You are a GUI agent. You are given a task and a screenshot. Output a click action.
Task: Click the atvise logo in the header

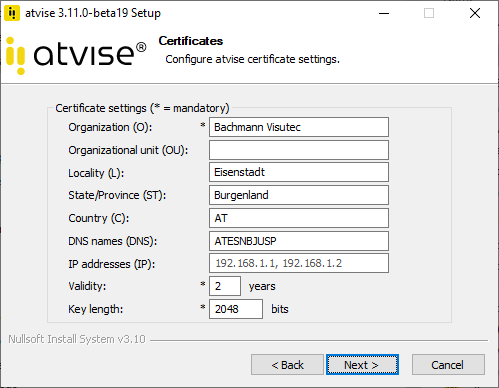76,55
